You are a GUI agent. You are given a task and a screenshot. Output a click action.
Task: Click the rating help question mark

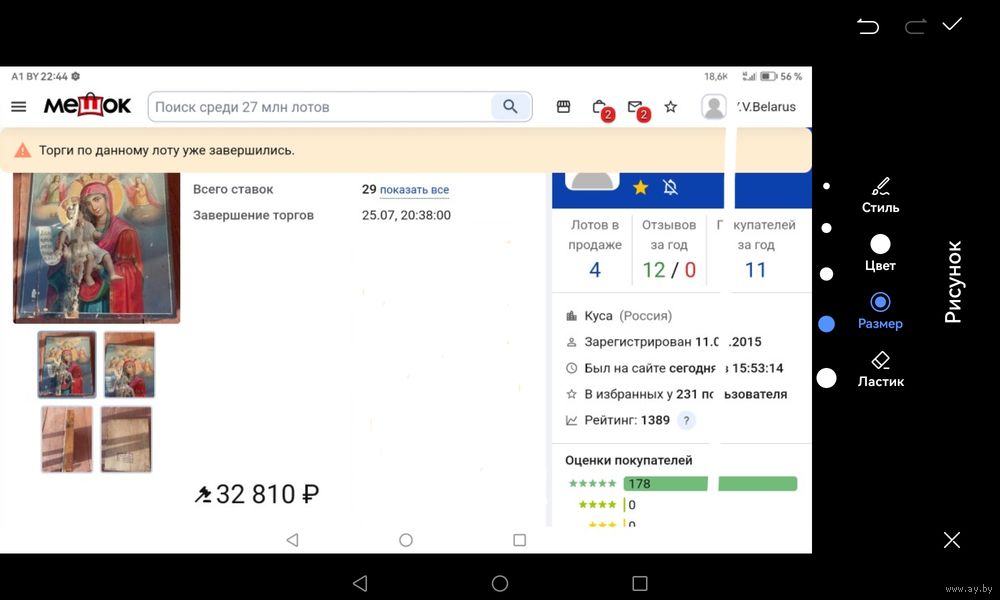686,421
